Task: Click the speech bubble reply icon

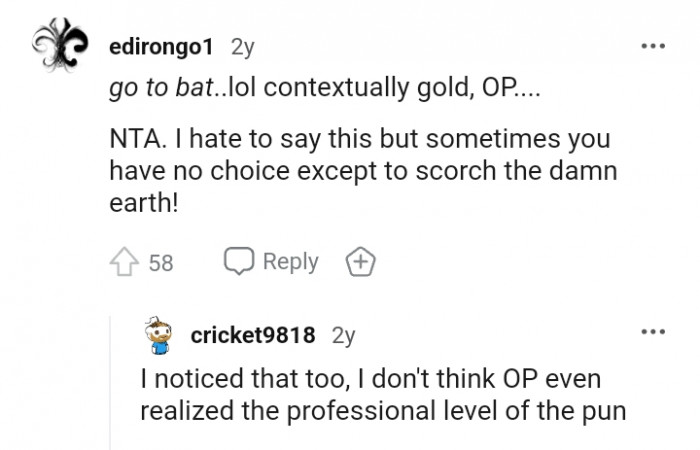Action: [240, 262]
